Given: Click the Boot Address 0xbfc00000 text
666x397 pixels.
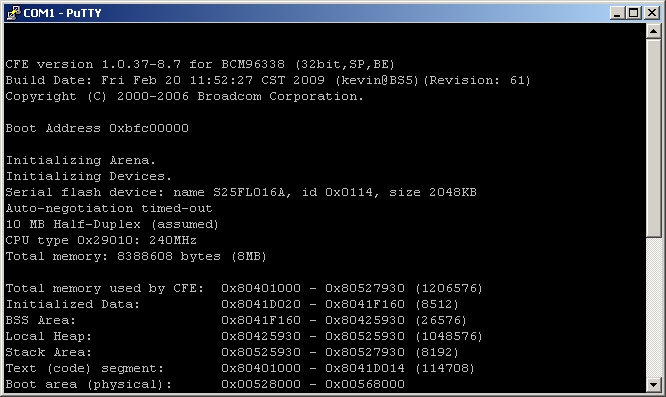Looking at the screenshot, I should 97,128.
